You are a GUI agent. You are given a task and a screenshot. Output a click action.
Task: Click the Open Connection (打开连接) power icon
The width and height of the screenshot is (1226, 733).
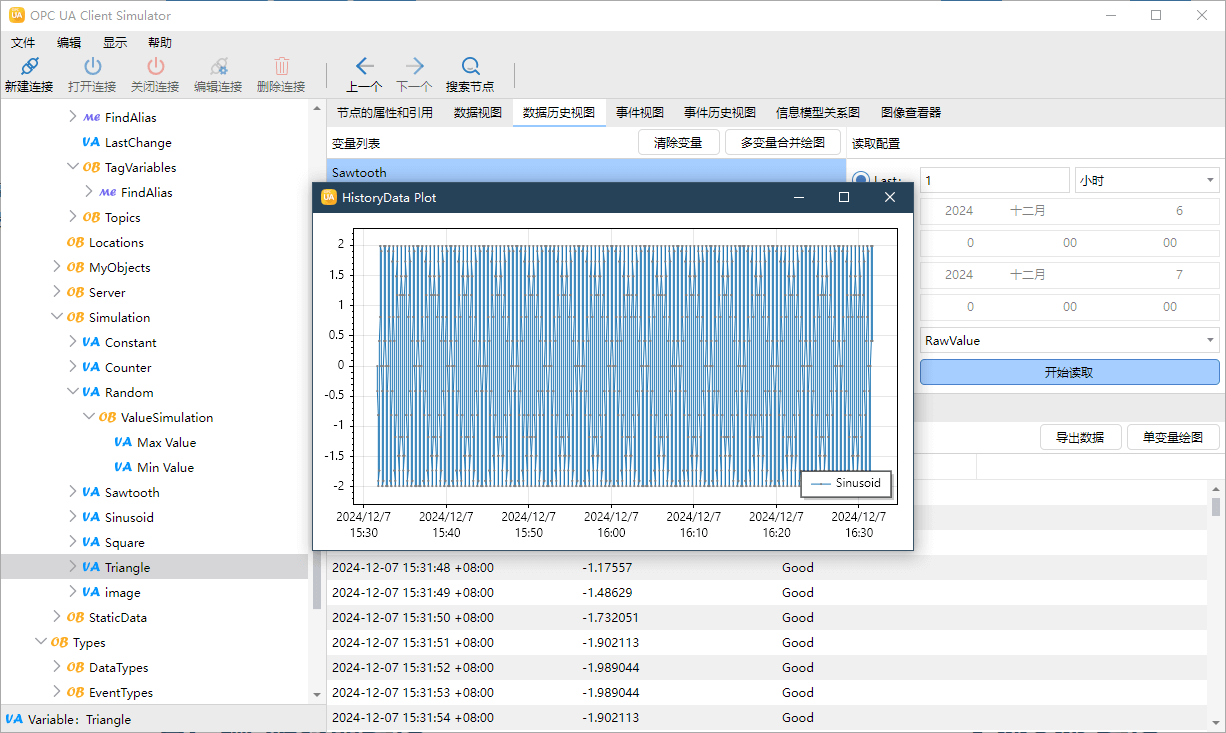92,67
